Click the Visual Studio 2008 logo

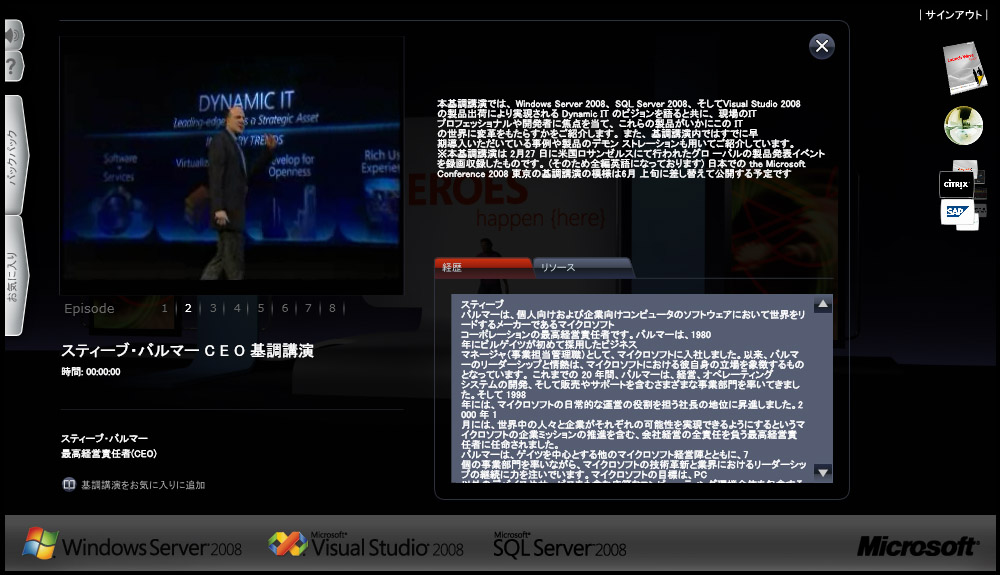click(x=365, y=544)
